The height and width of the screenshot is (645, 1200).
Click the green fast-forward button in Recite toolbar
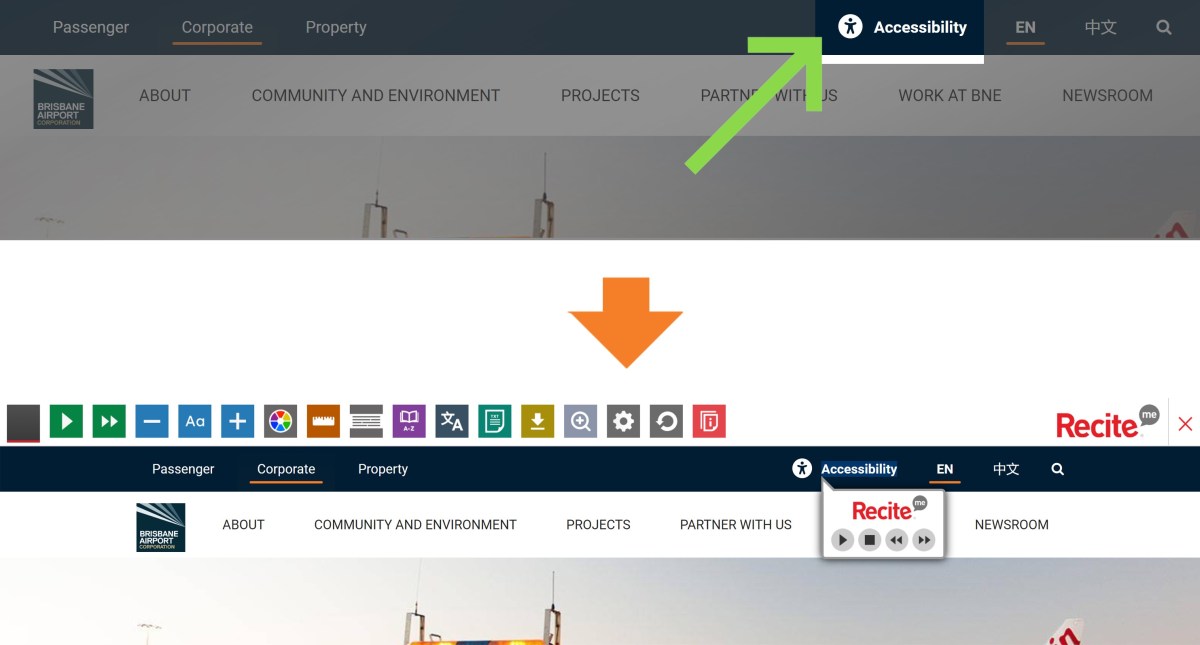click(109, 422)
